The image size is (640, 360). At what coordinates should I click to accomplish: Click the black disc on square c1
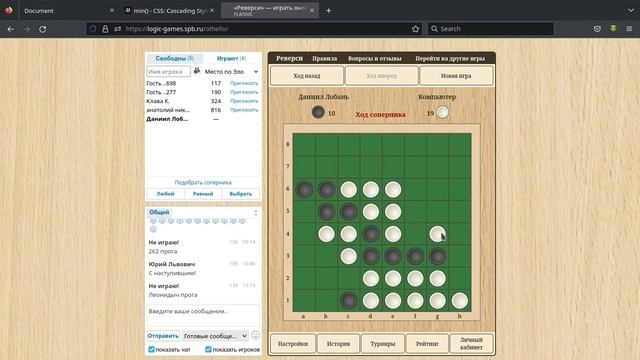click(x=349, y=301)
